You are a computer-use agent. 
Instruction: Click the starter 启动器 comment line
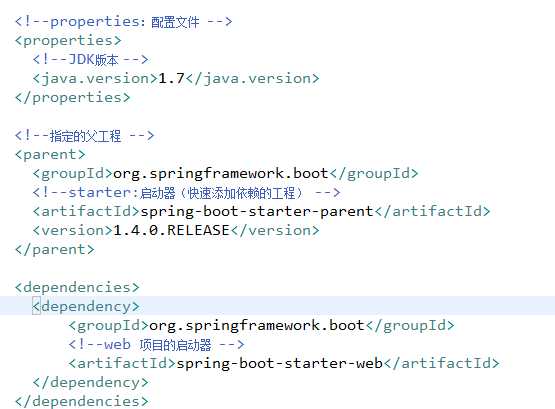click(187, 193)
